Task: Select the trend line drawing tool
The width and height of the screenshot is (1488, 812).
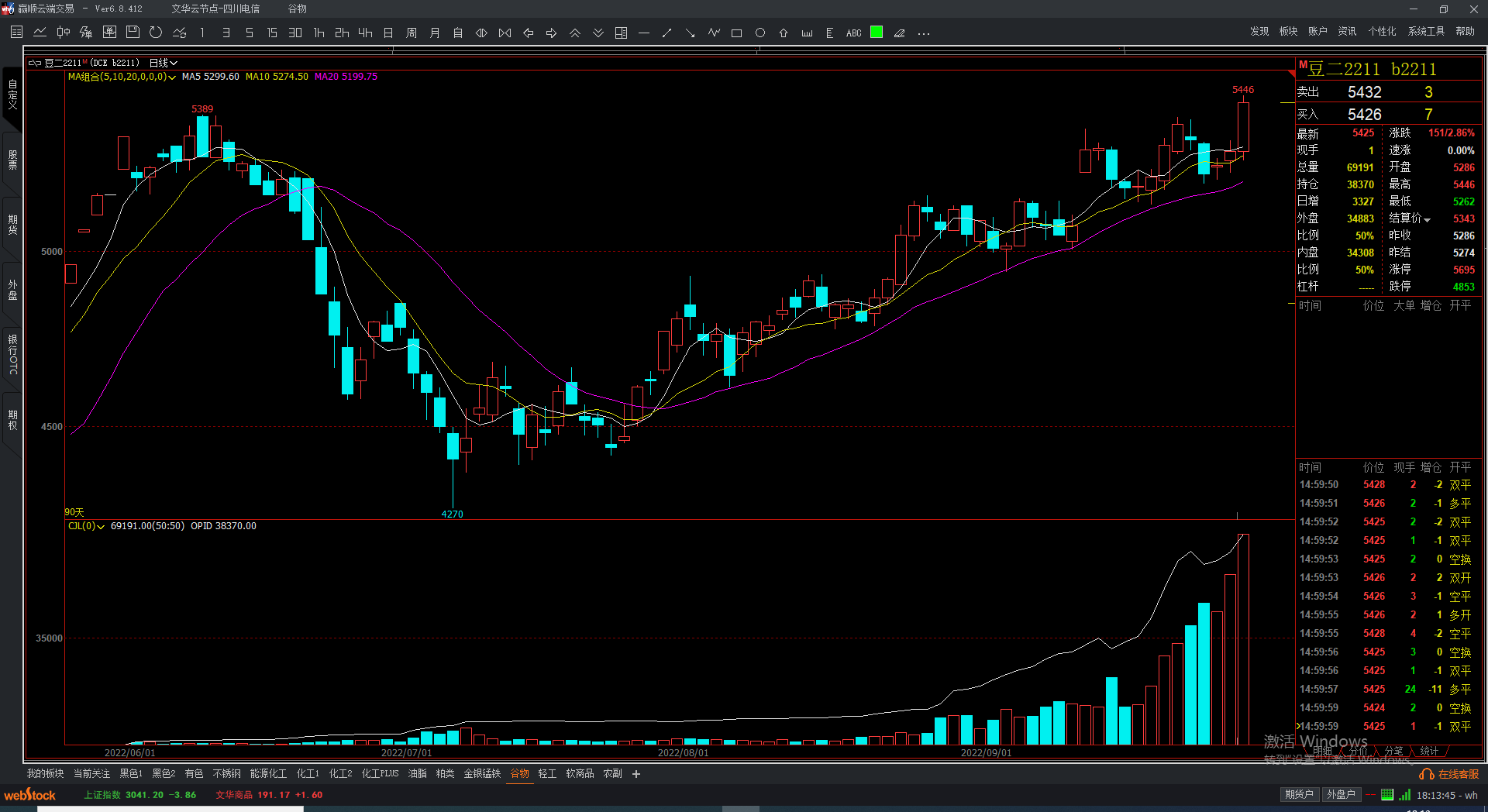Action: 667,33
